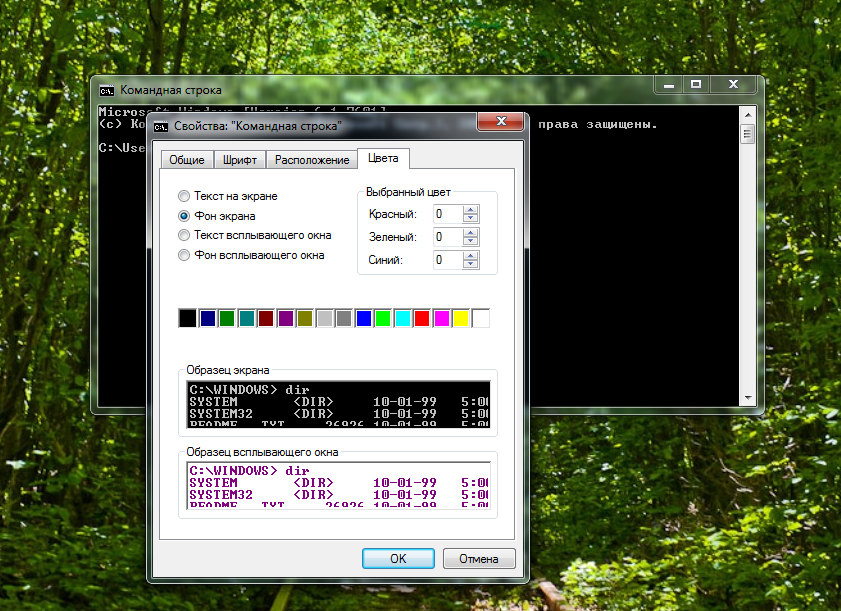Select the 'Текст на экране' radio button
Viewport: 841px width, 611px height.
pyautogui.click(x=184, y=196)
